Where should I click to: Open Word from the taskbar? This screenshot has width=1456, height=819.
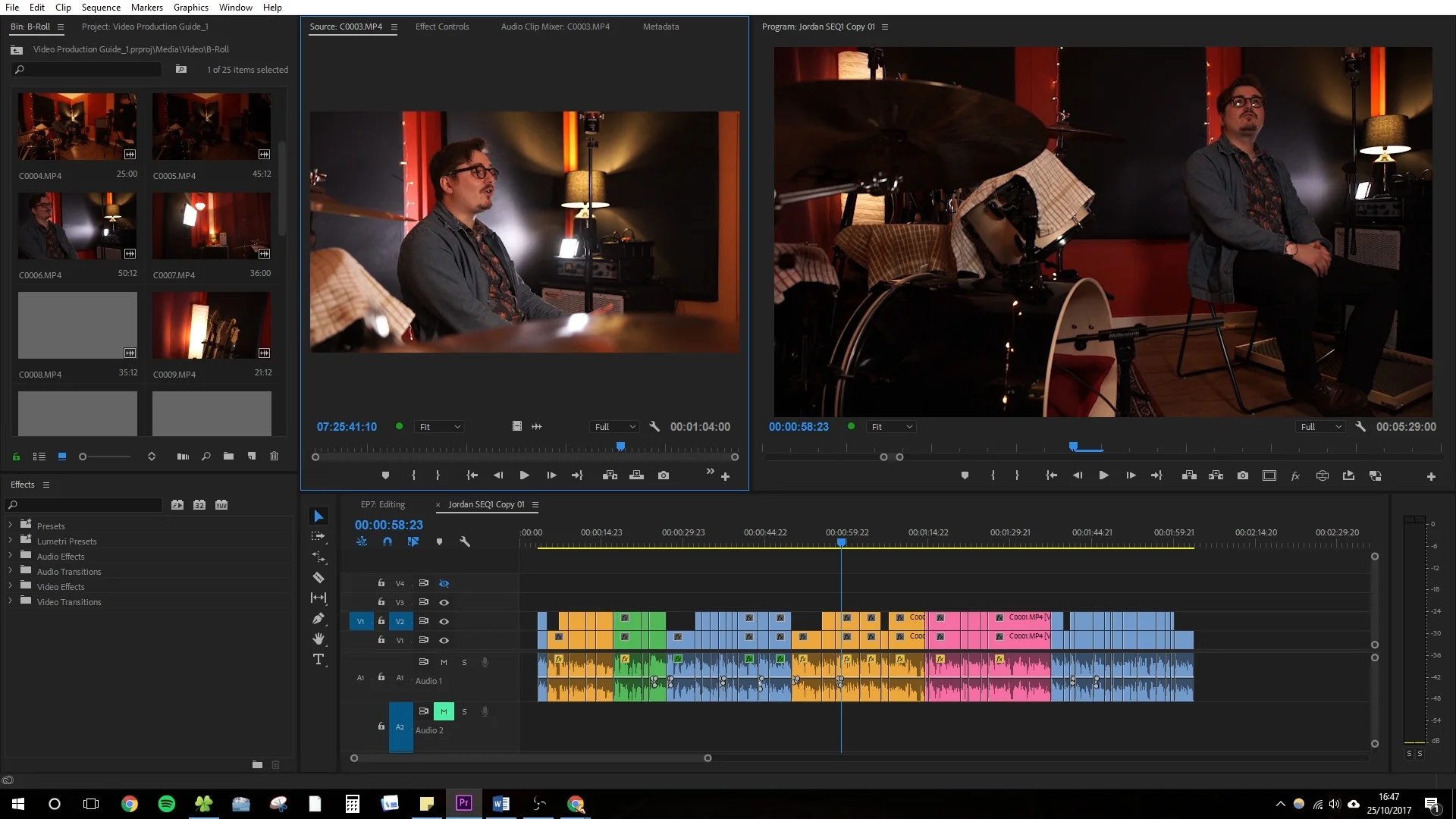point(501,803)
